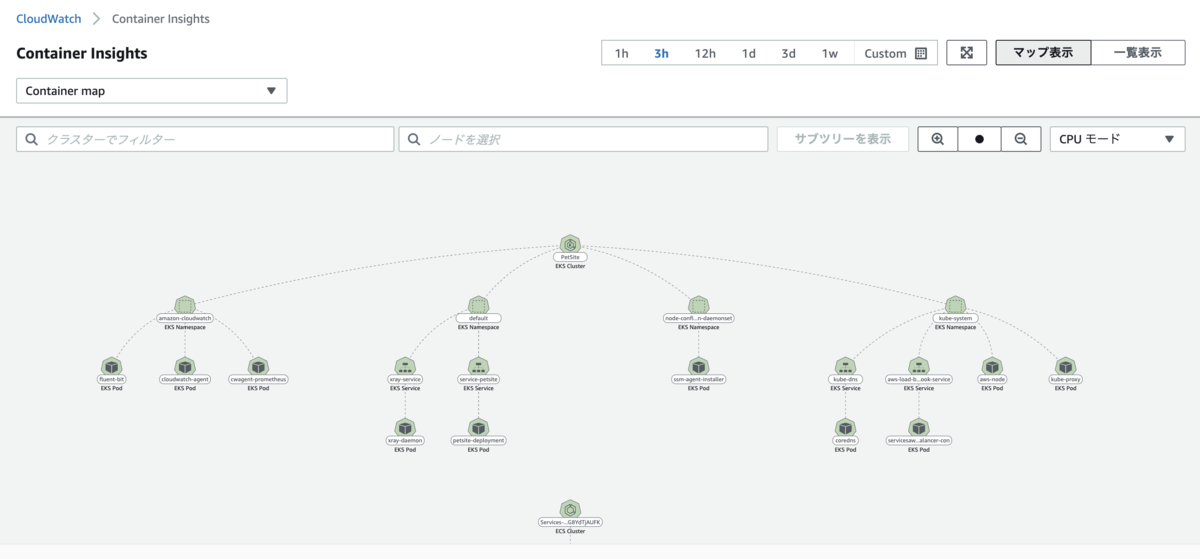Select the 12h time range tab
This screenshot has width=1200, height=559.
click(x=705, y=53)
